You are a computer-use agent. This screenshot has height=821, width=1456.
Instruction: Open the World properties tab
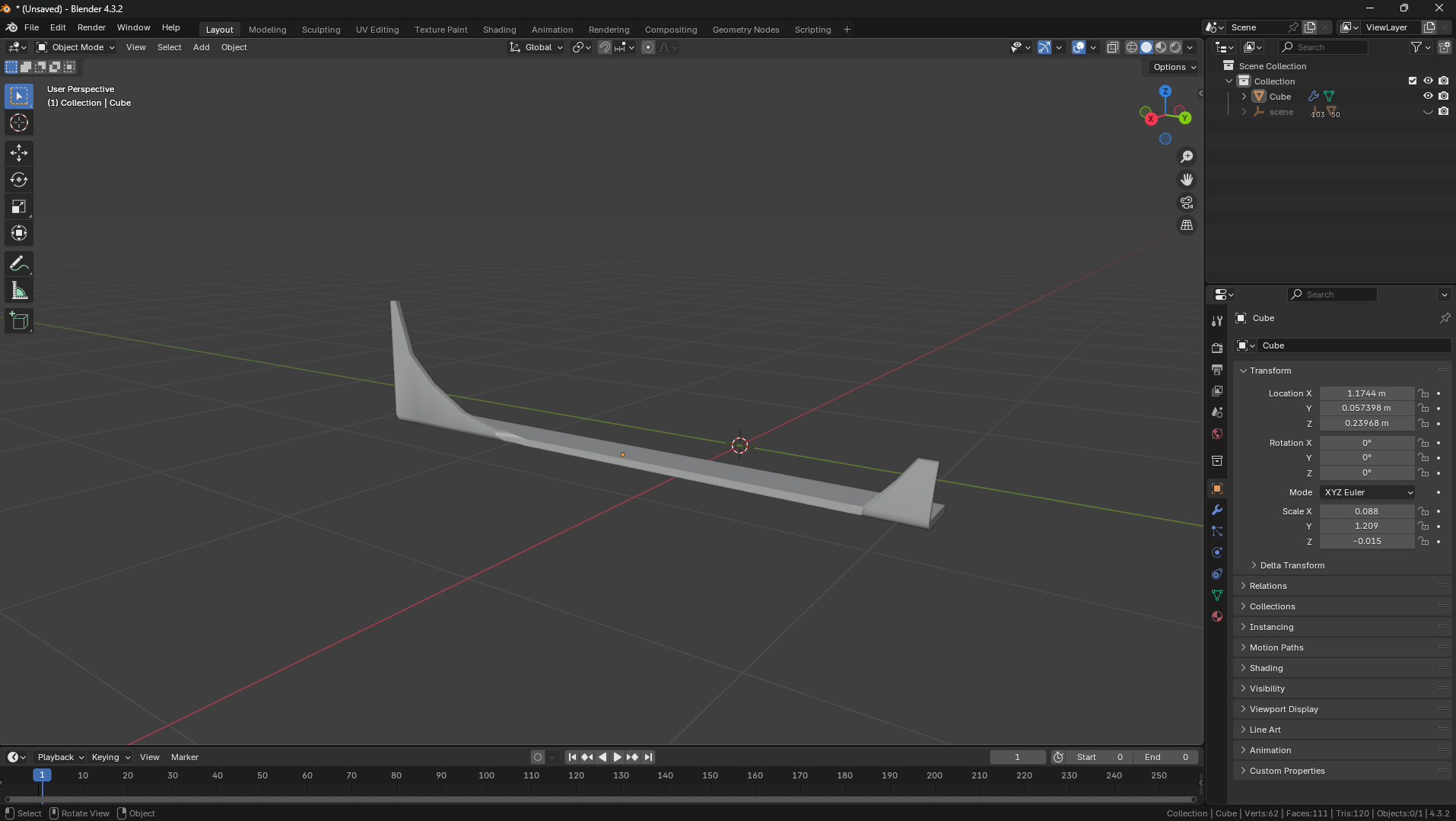click(x=1217, y=434)
